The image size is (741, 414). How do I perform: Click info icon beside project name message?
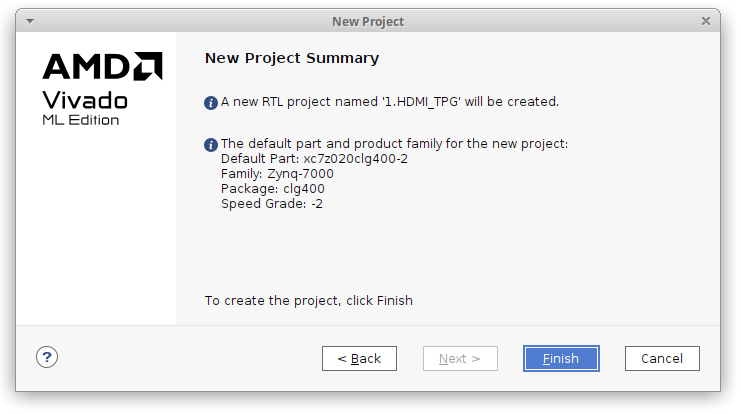[211, 102]
